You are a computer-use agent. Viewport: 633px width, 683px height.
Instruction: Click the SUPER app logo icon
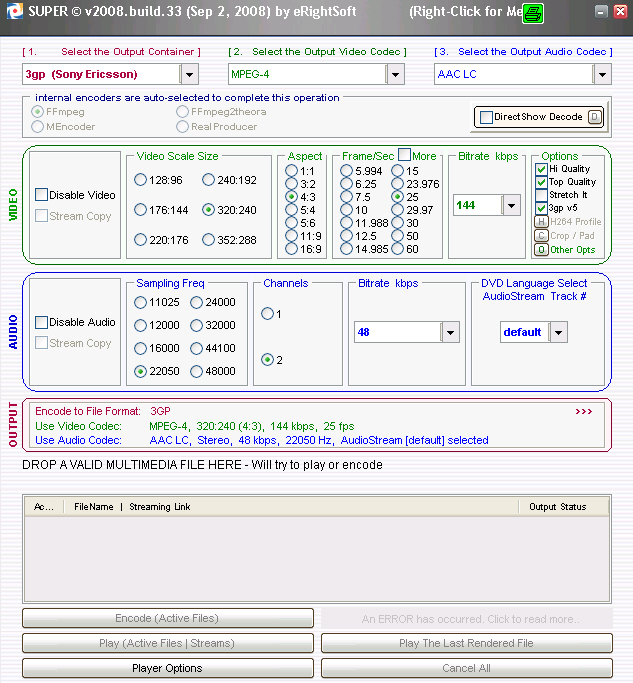[14, 11]
